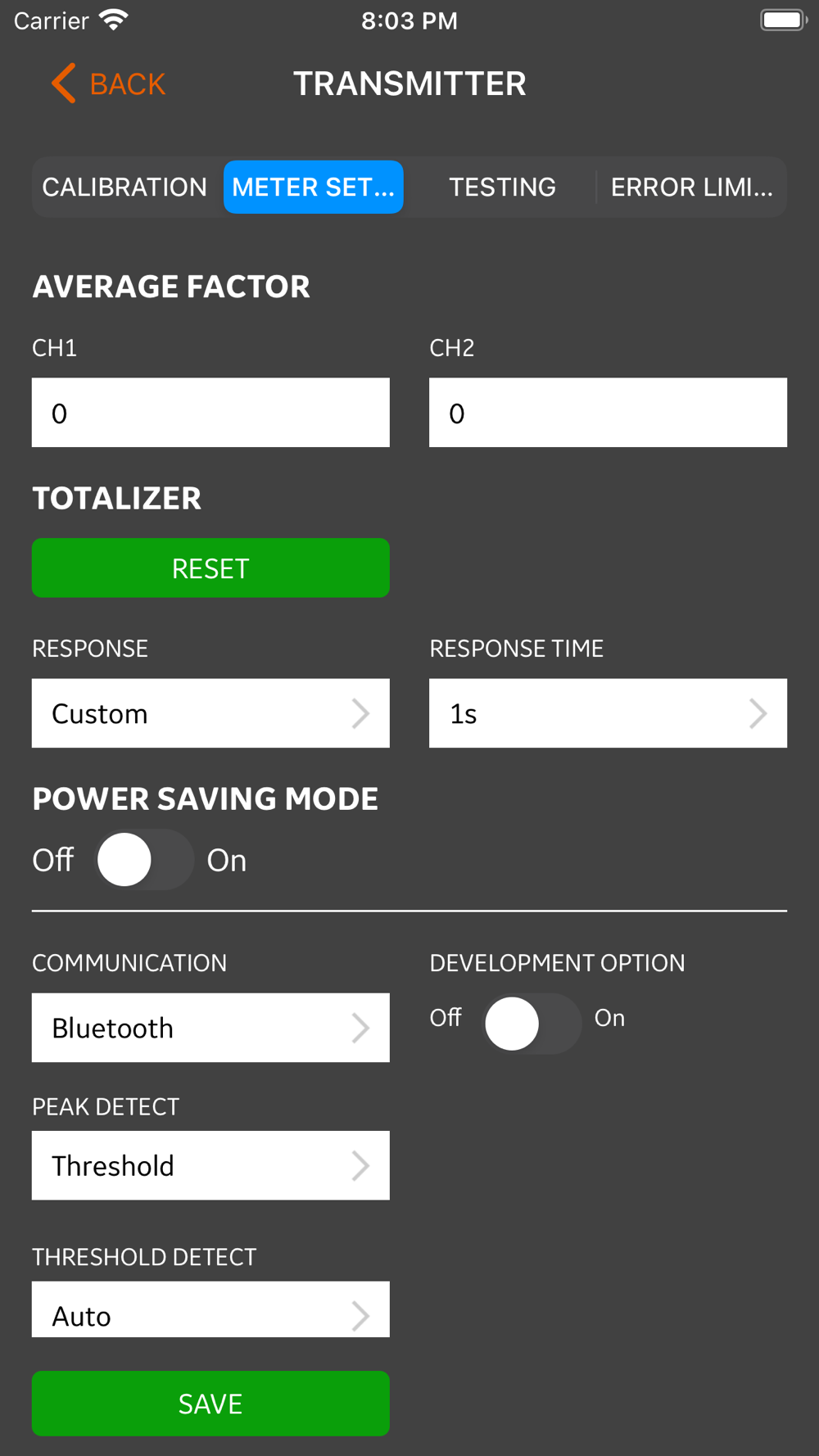Tap the orange back chevron icon

[64, 84]
